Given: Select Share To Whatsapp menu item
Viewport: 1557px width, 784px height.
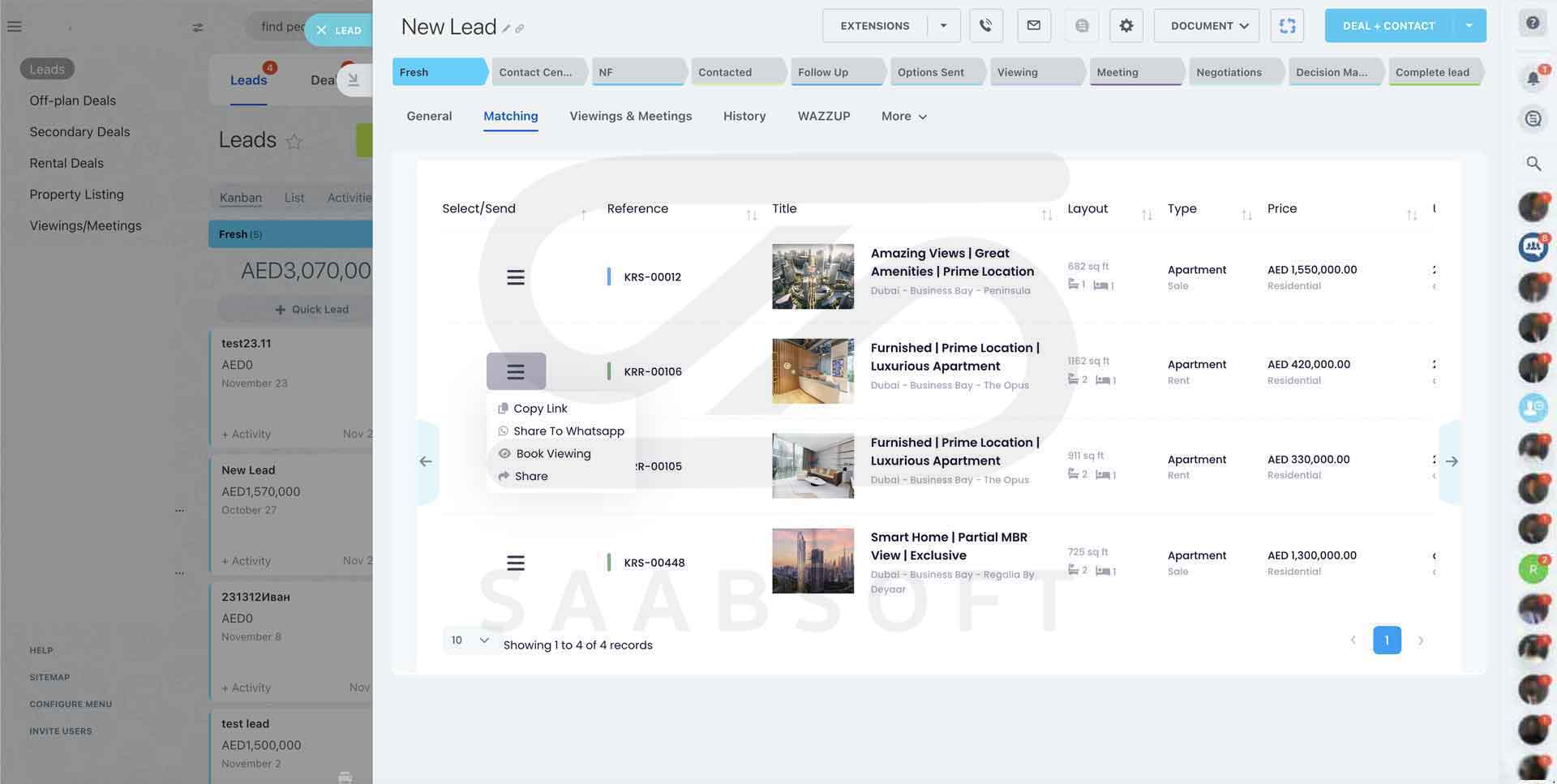Looking at the screenshot, I should (x=560, y=431).
